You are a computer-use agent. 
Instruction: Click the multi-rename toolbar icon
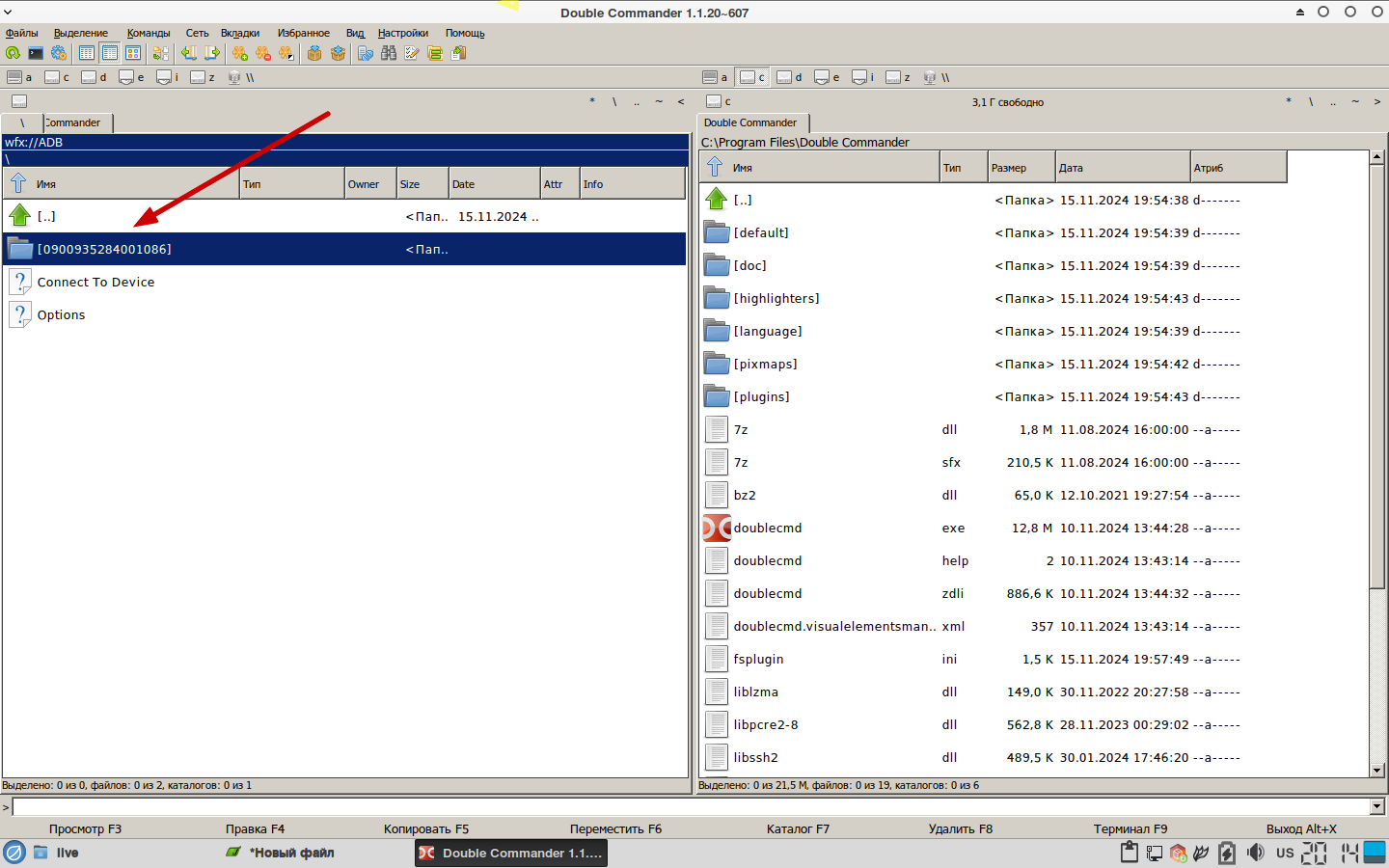click(x=366, y=53)
